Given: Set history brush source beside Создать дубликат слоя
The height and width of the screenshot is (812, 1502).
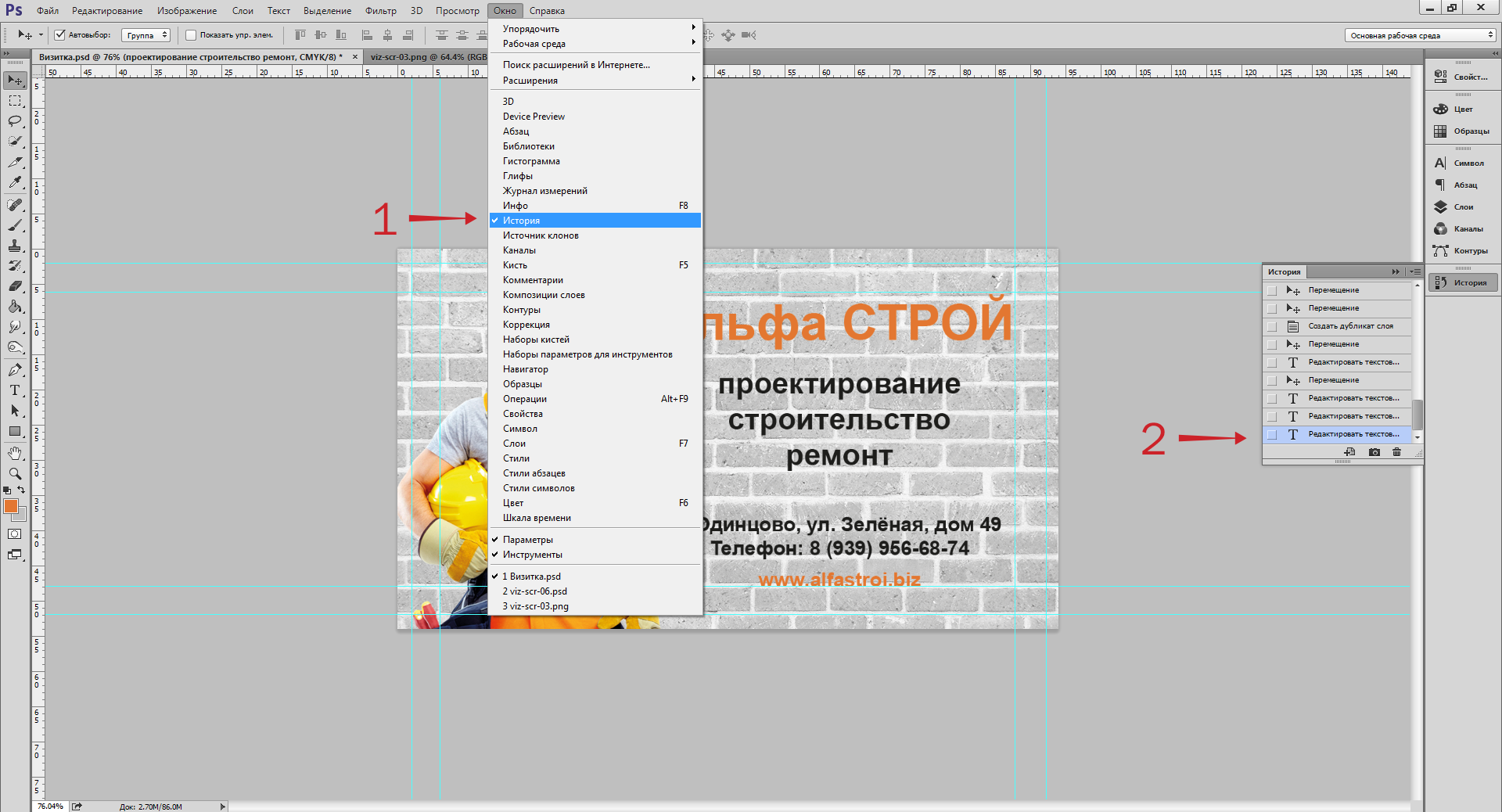Looking at the screenshot, I should (x=1272, y=326).
